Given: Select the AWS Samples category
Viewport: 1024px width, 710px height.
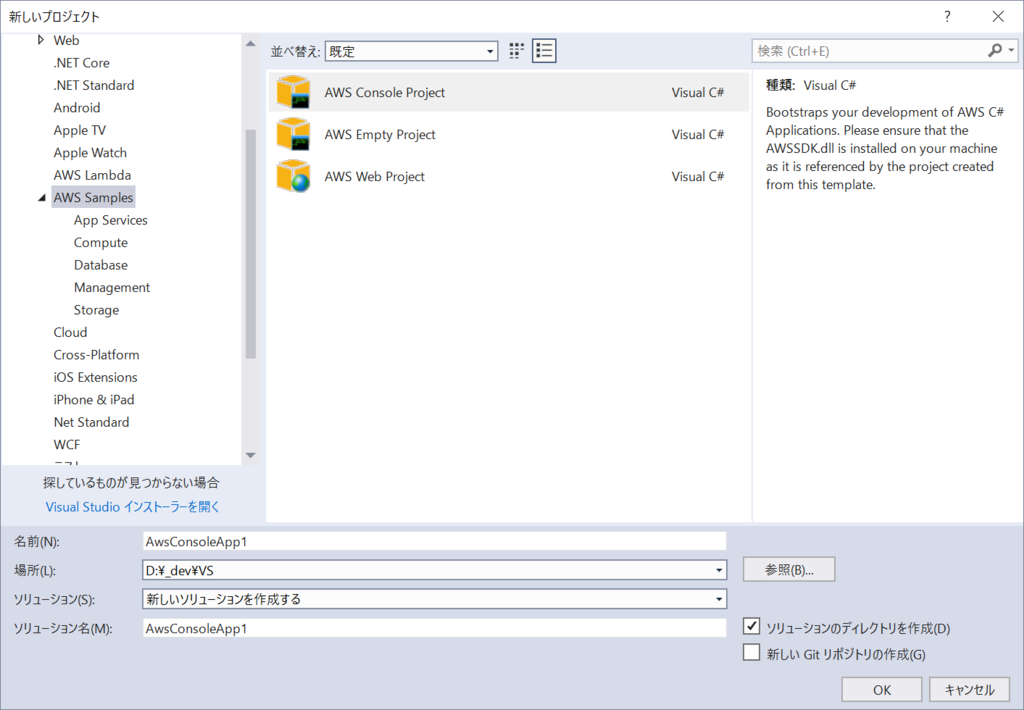Looking at the screenshot, I should 93,197.
